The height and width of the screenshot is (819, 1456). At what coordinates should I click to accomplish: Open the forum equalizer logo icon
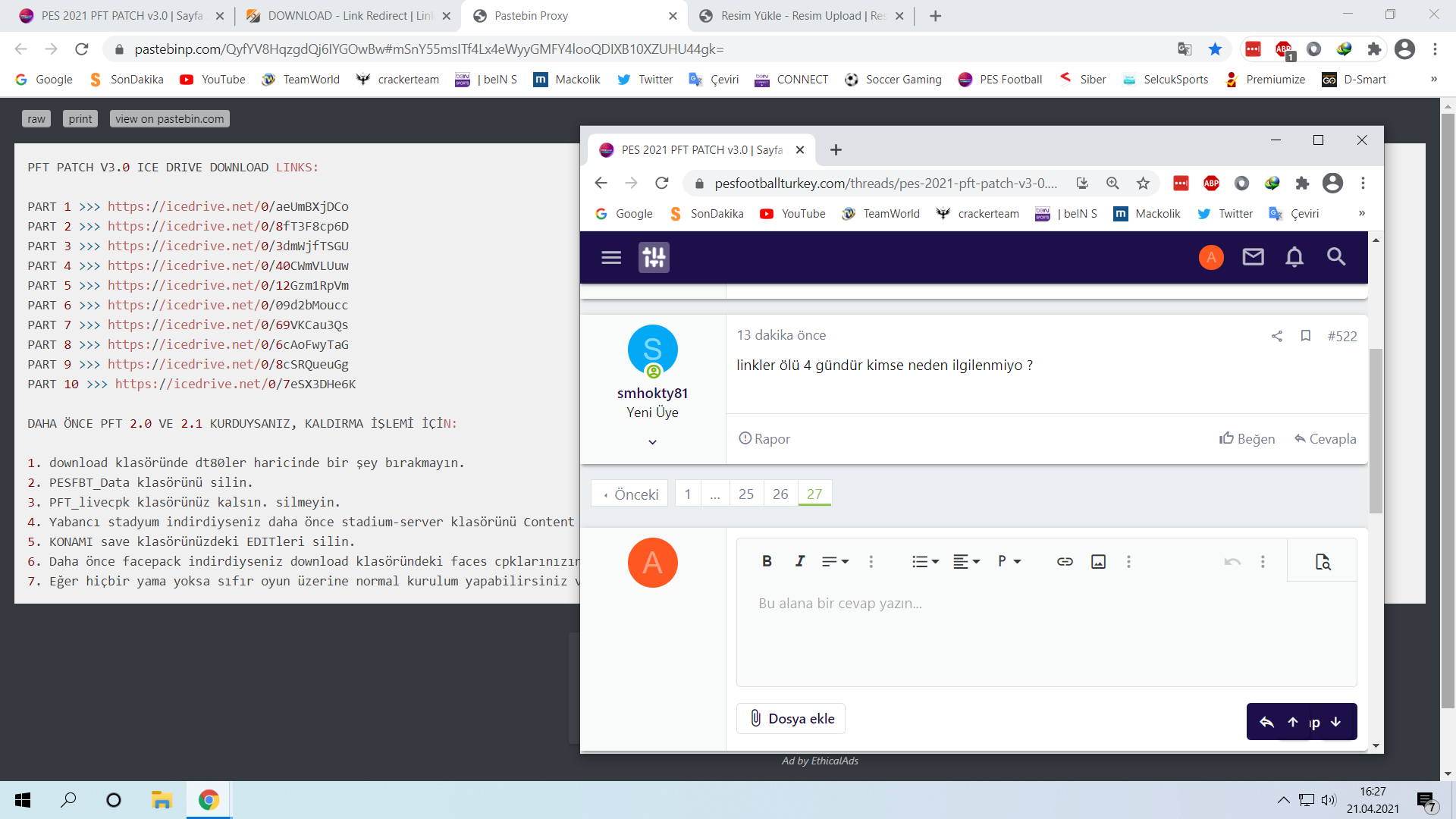[x=654, y=258]
